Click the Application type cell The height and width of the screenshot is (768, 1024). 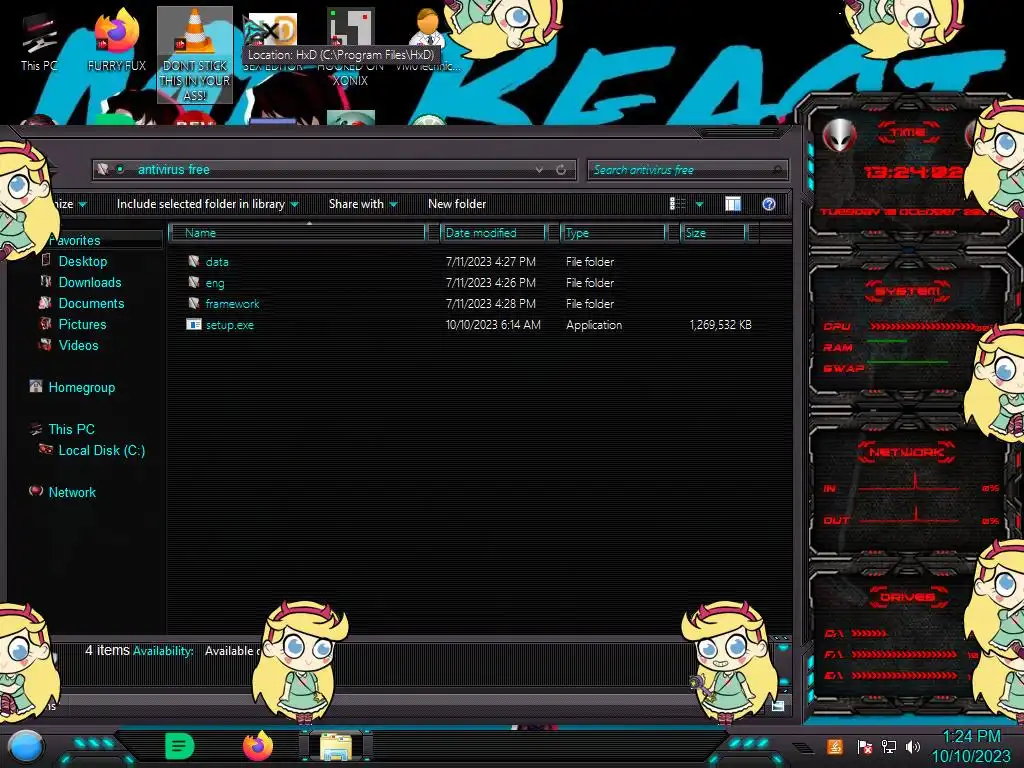(594, 325)
